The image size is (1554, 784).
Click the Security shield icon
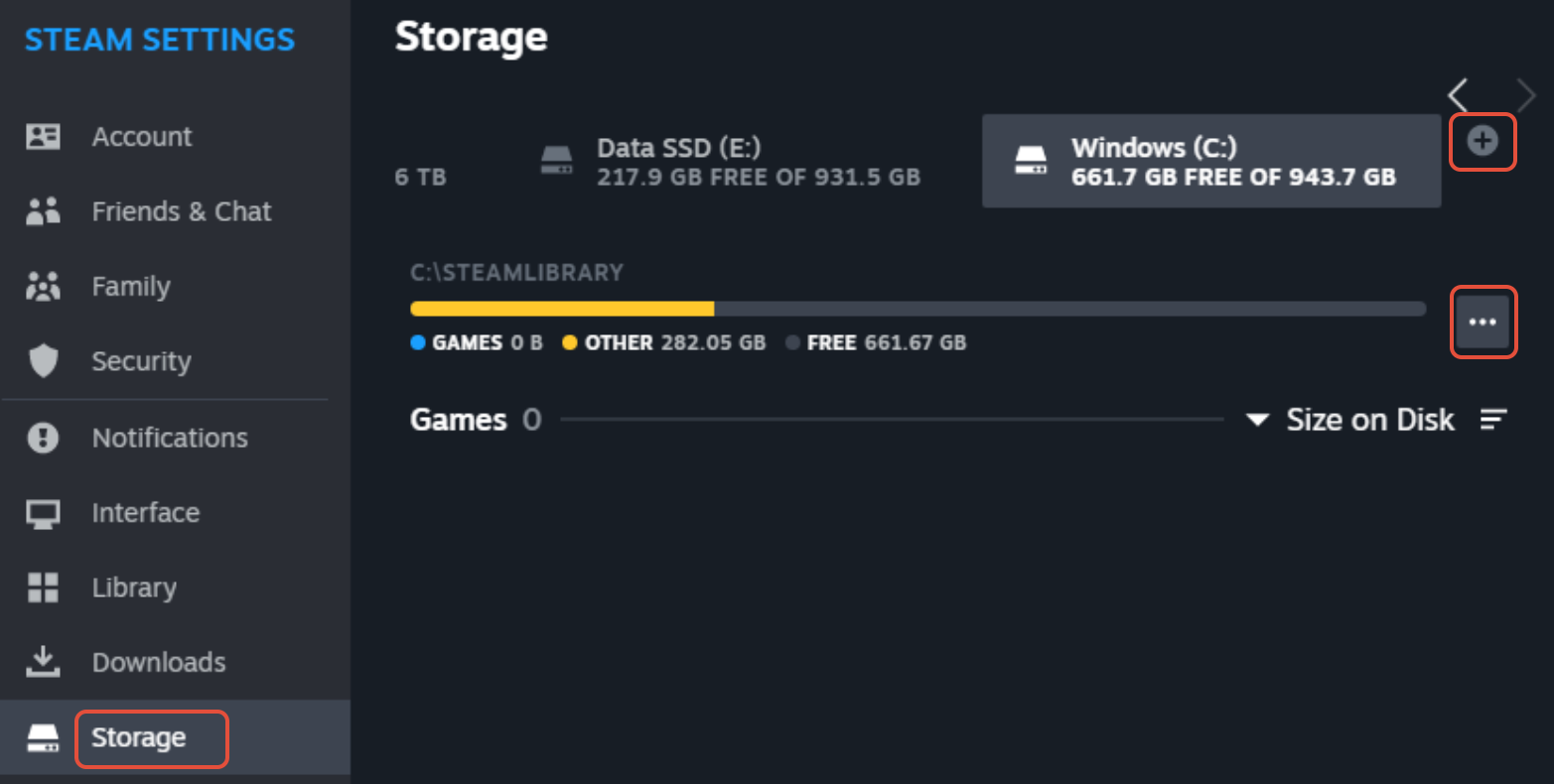tap(43, 361)
